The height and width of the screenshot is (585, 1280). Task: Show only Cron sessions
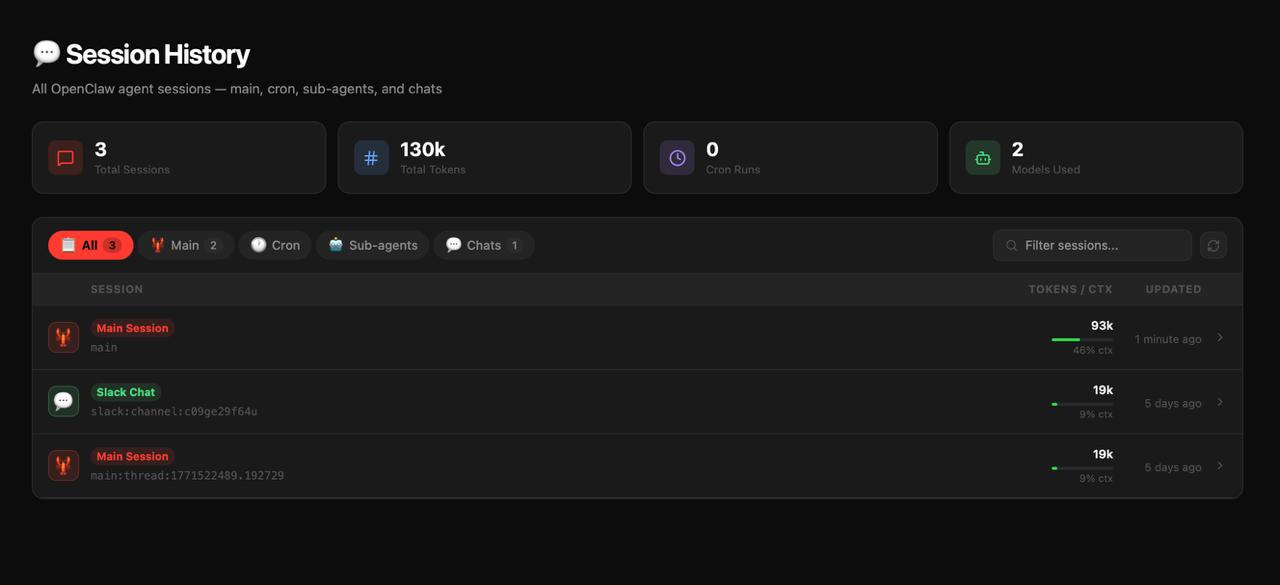275,245
